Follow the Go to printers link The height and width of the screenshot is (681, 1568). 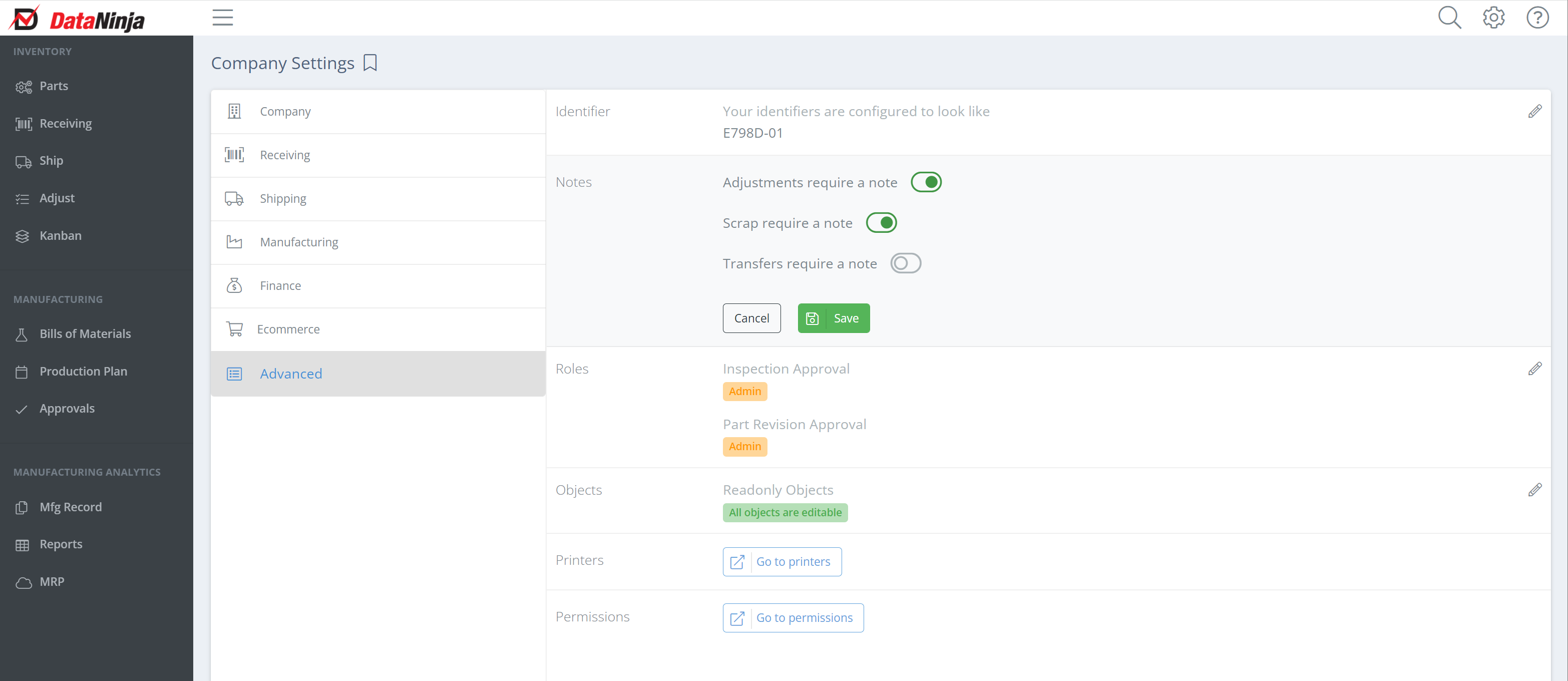[x=781, y=562]
